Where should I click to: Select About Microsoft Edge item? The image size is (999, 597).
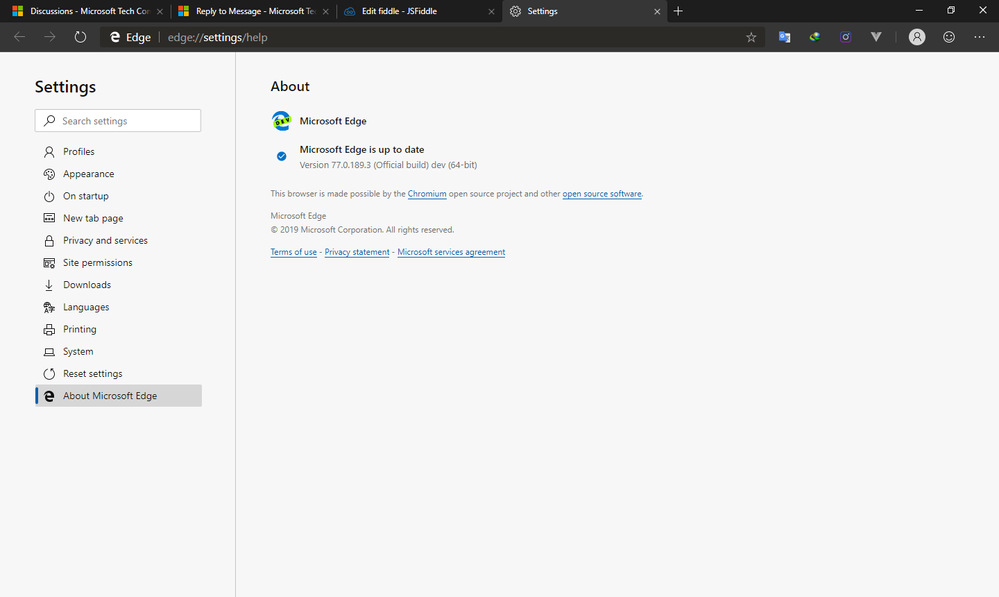119,396
